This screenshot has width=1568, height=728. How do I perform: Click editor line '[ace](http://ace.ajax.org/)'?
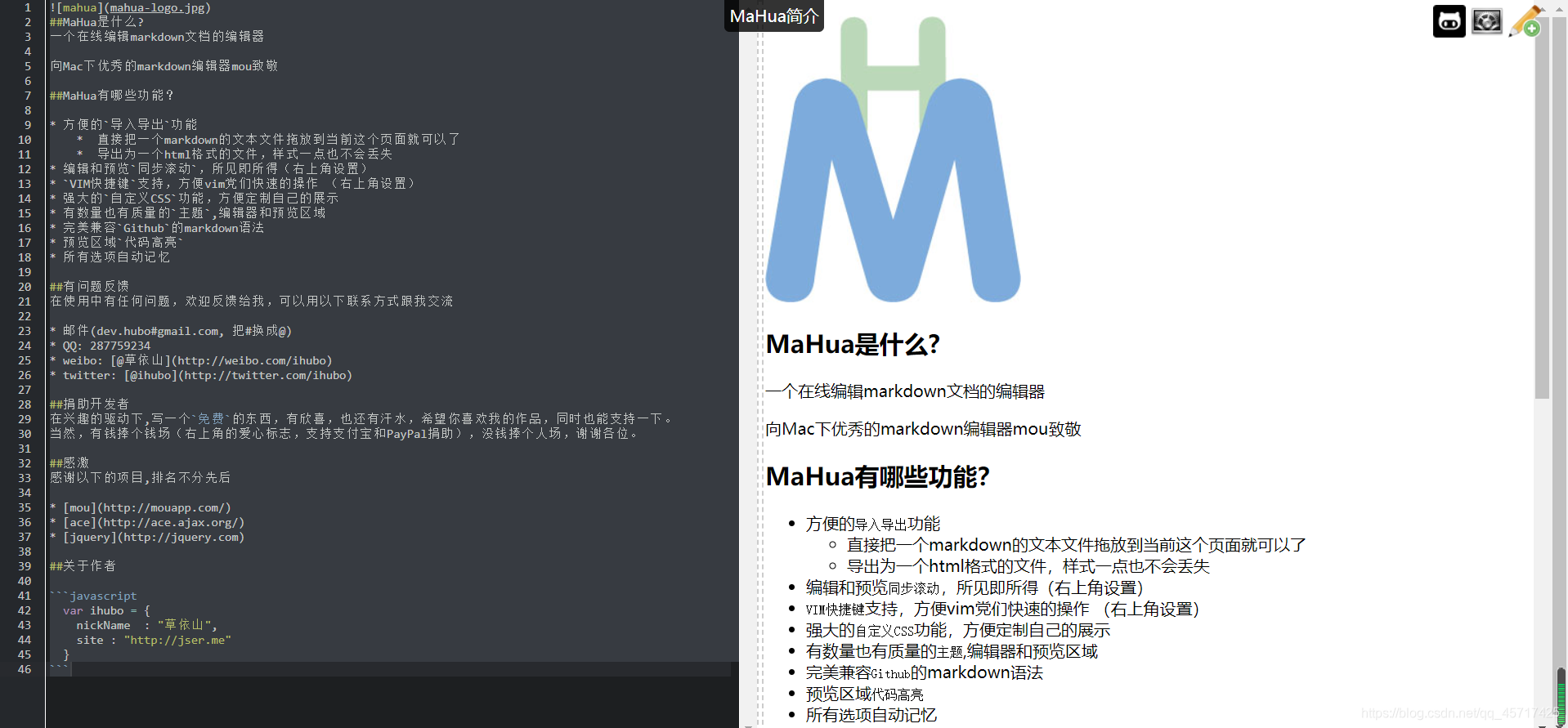pos(147,522)
